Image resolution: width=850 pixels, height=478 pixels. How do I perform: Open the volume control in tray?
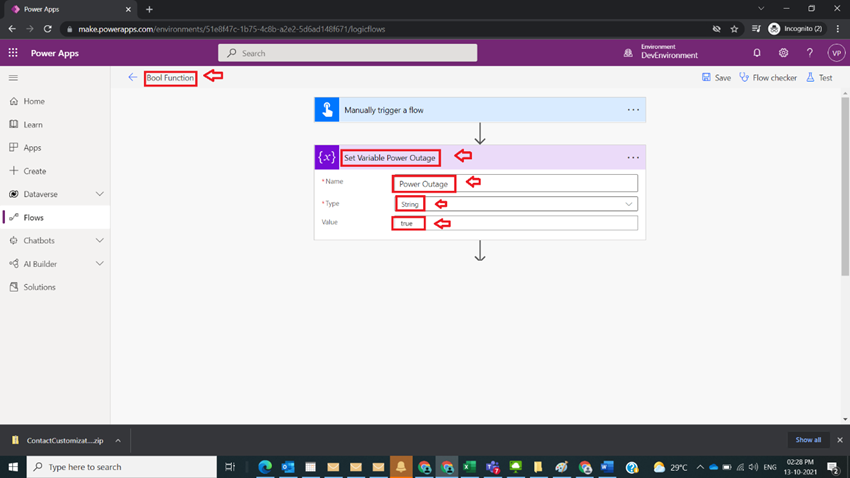point(754,467)
